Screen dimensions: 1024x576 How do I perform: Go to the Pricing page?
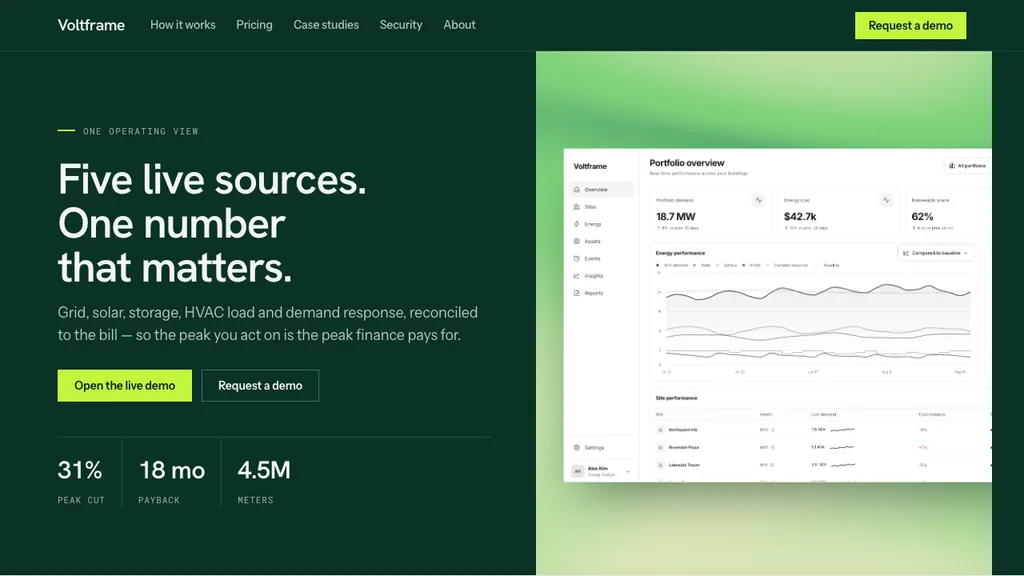(x=254, y=25)
